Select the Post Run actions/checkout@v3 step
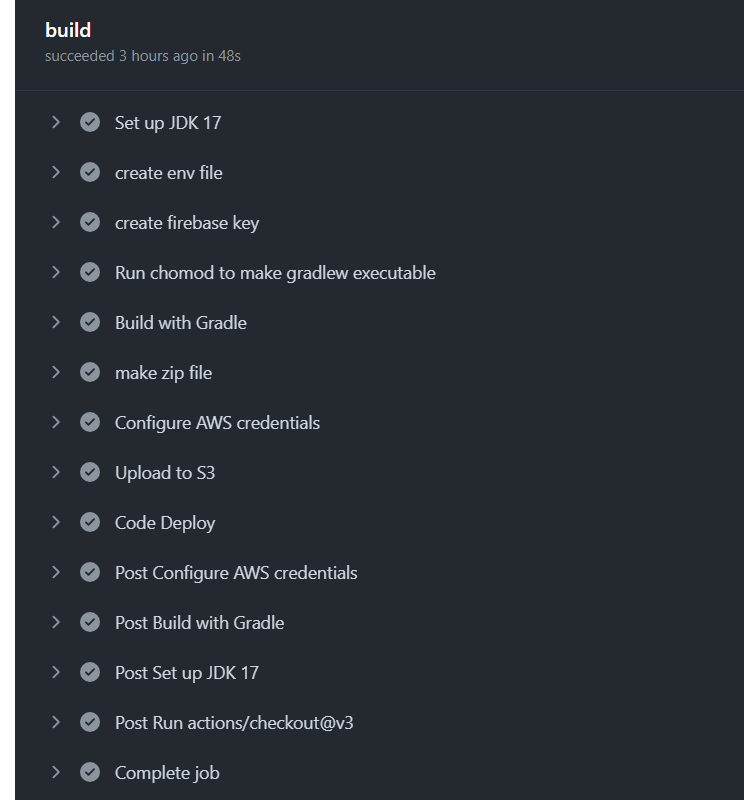The height and width of the screenshot is (800, 744). pos(234,723)
